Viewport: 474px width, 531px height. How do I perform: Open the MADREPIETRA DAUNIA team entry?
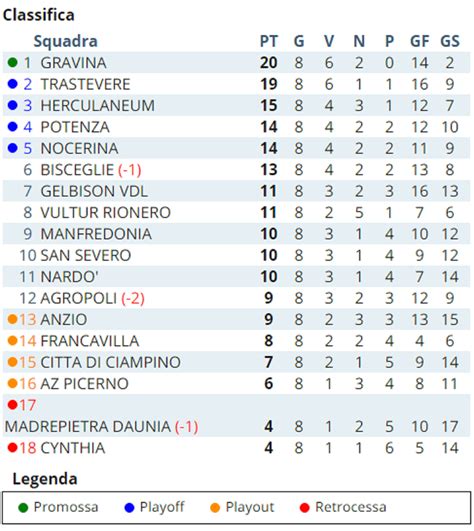[87, 426]
